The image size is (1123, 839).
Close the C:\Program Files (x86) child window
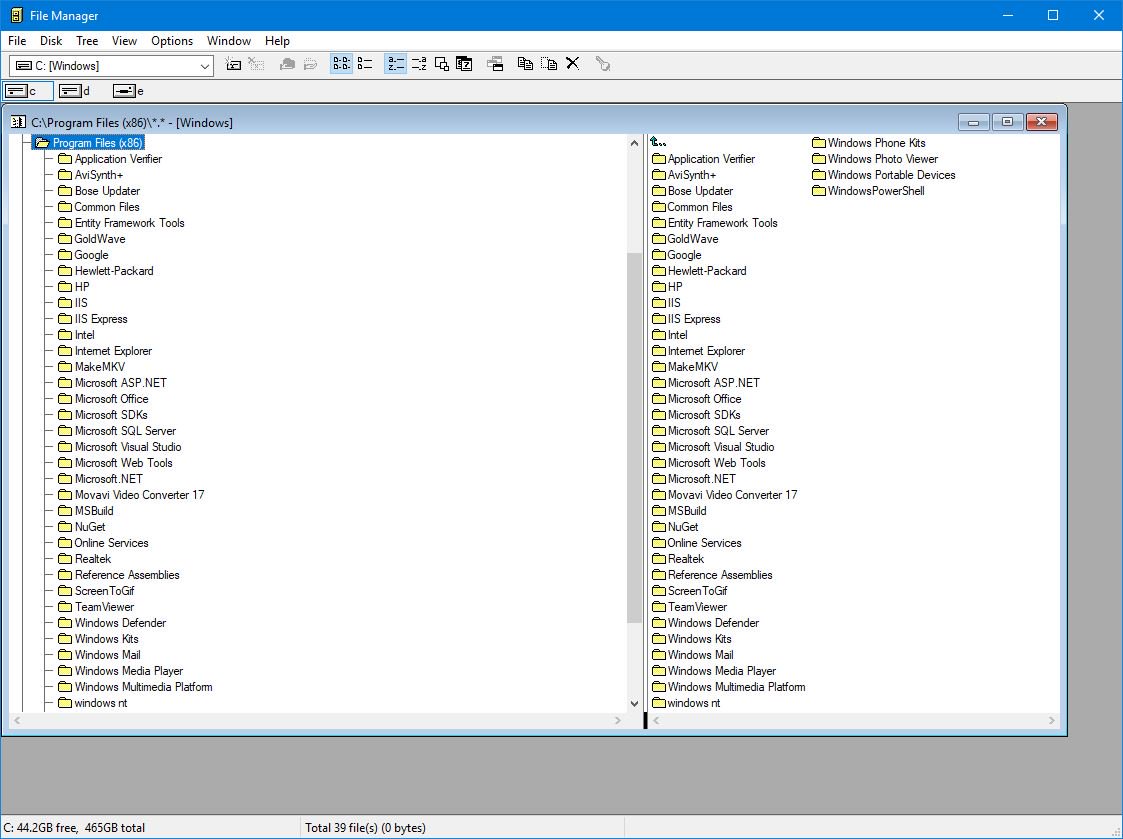pos(1041,123)
